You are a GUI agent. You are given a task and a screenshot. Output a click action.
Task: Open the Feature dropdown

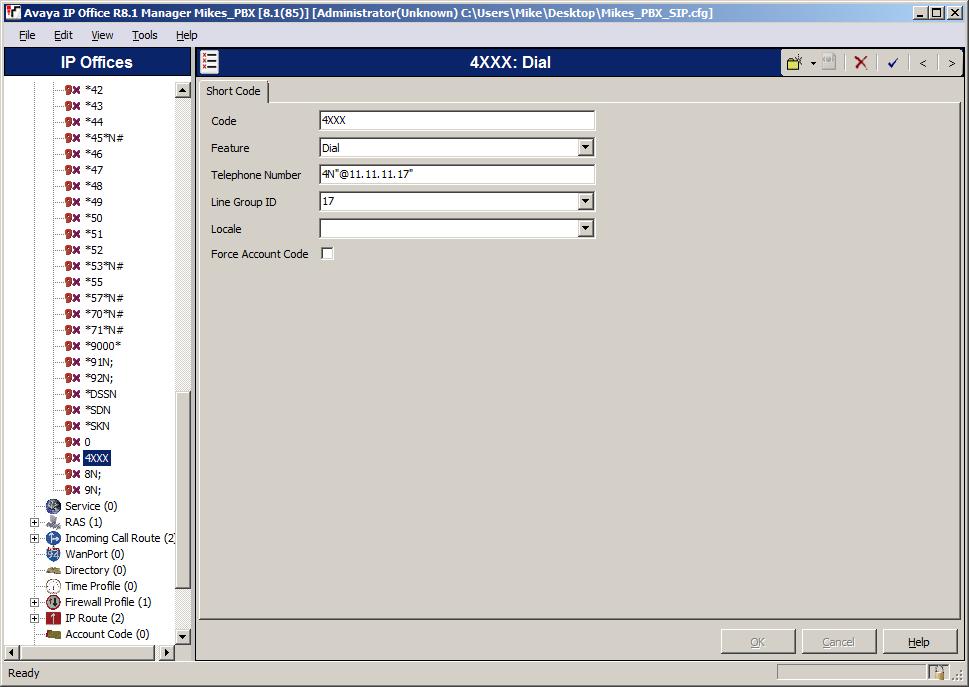pyautogui.click(x=585, y=148)
